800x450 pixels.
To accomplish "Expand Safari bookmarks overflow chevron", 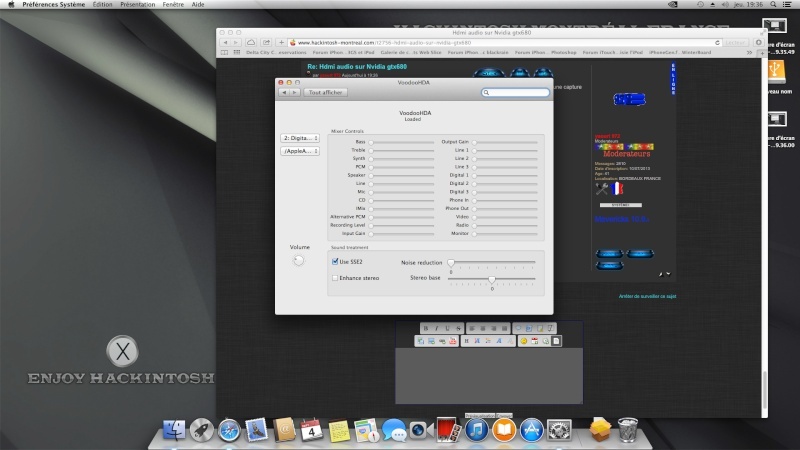I will click(749, 52).
